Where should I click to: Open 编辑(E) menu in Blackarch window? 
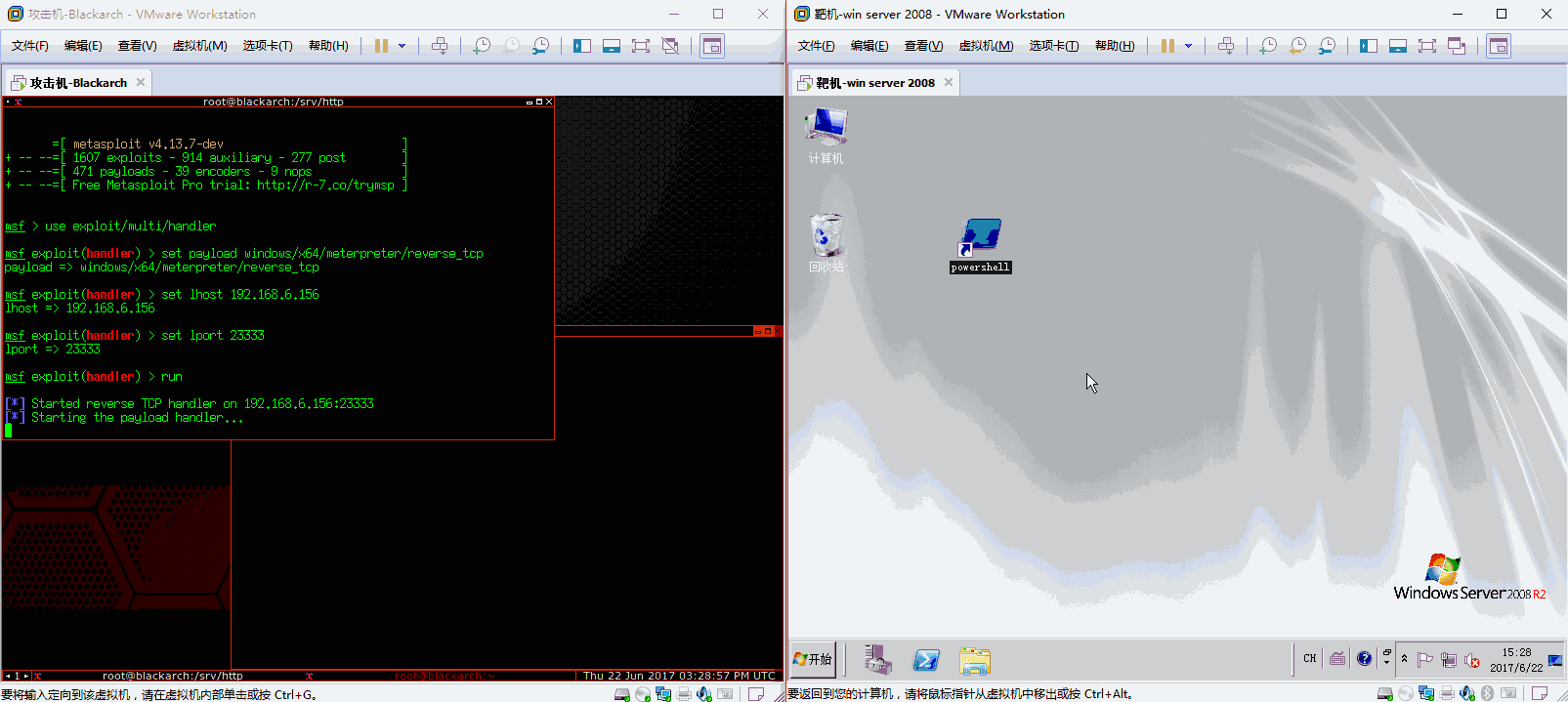point(83,46)
